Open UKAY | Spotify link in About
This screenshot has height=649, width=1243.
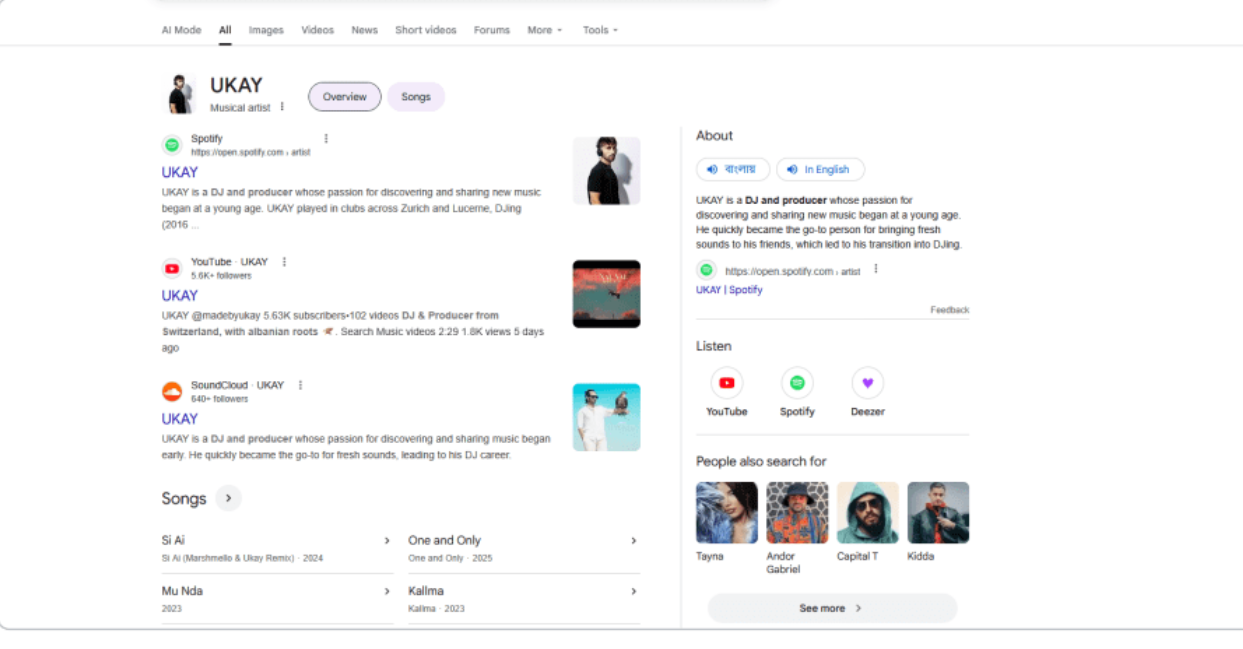pos(729,290)
